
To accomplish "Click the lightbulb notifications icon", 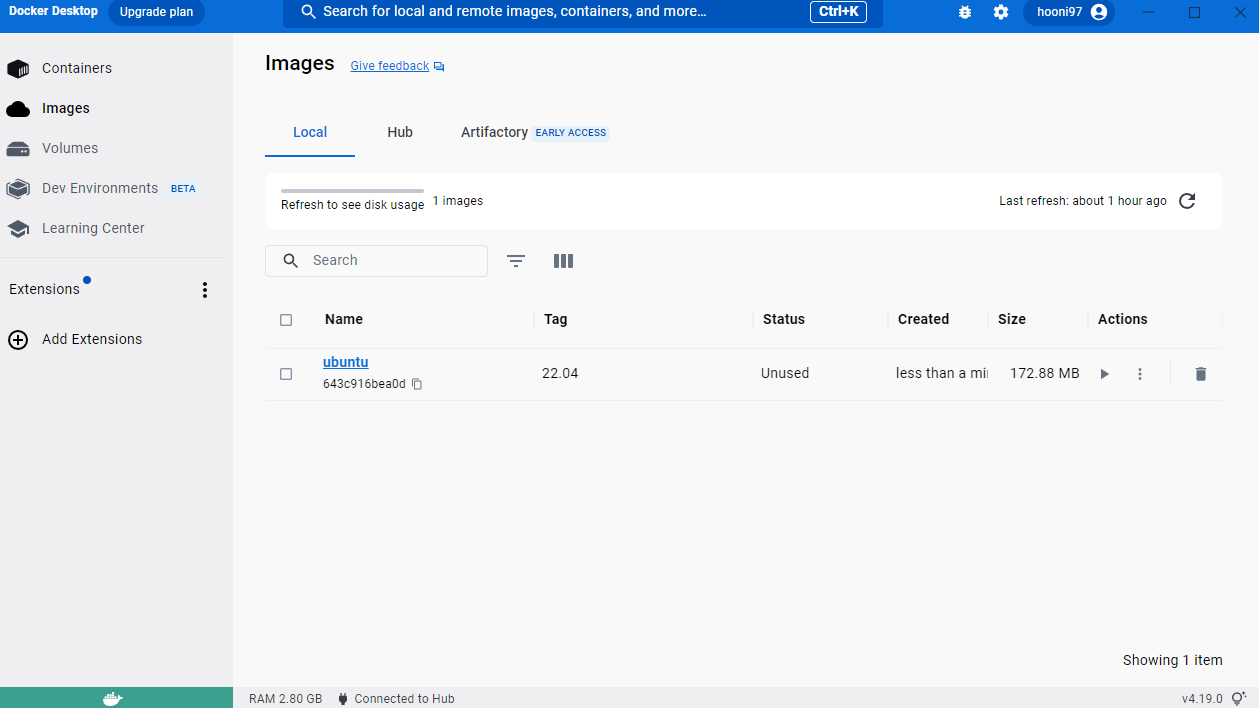I will [x=1239, y=698].
